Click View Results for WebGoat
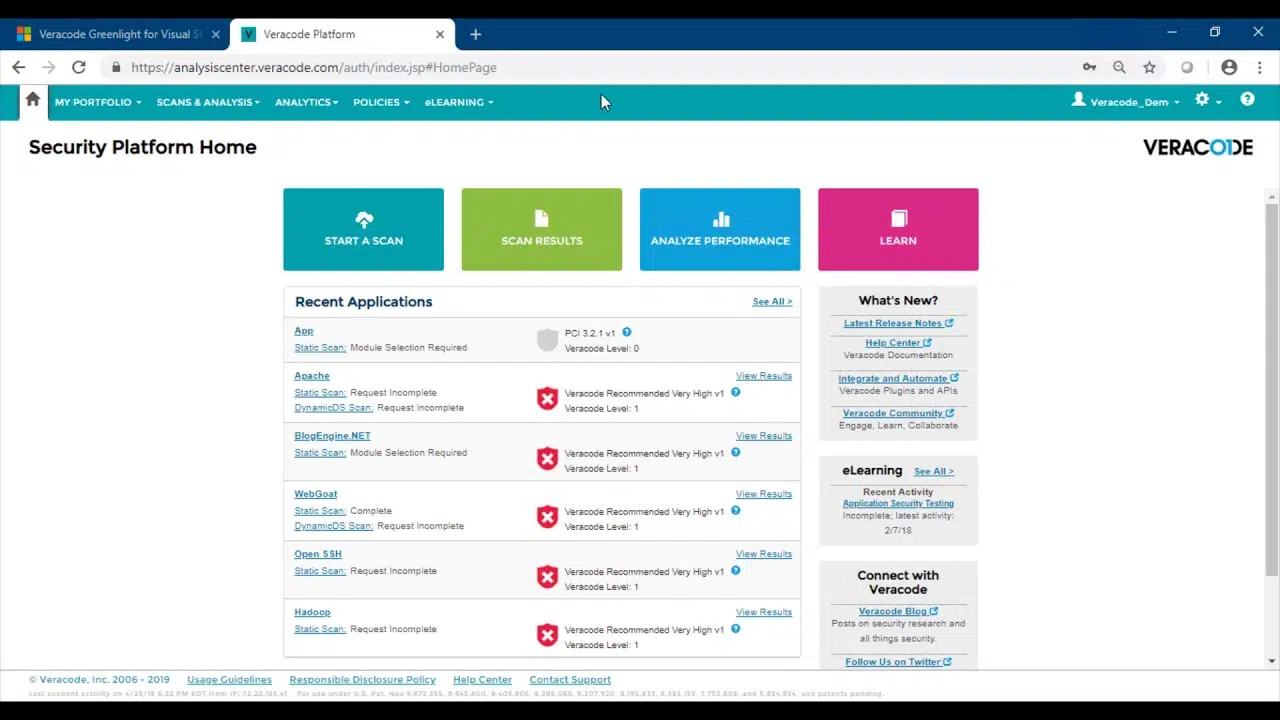The image size is (1280, 720). click(763, 493)
